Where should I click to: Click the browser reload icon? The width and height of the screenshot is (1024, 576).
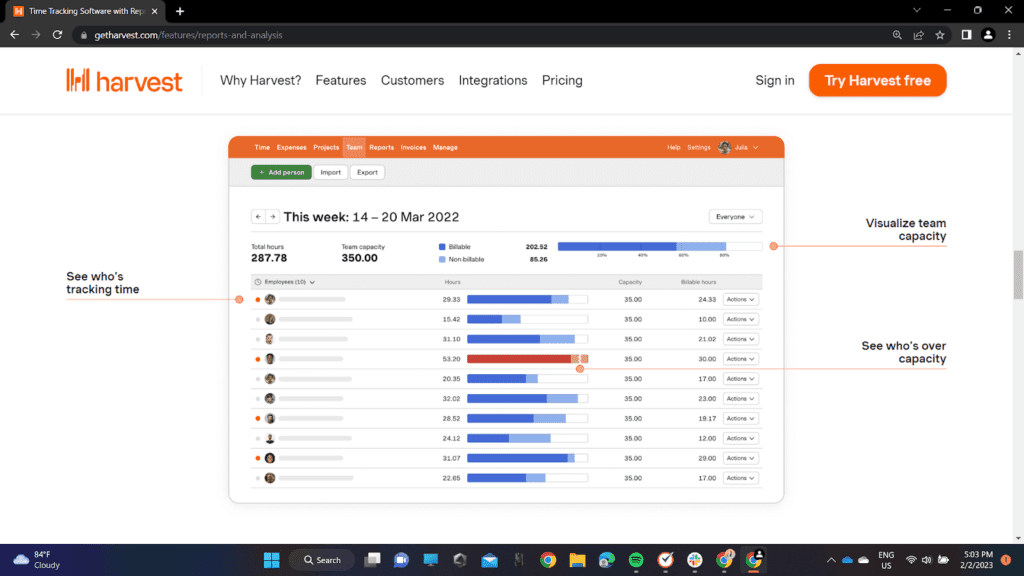tap(57, 35)
